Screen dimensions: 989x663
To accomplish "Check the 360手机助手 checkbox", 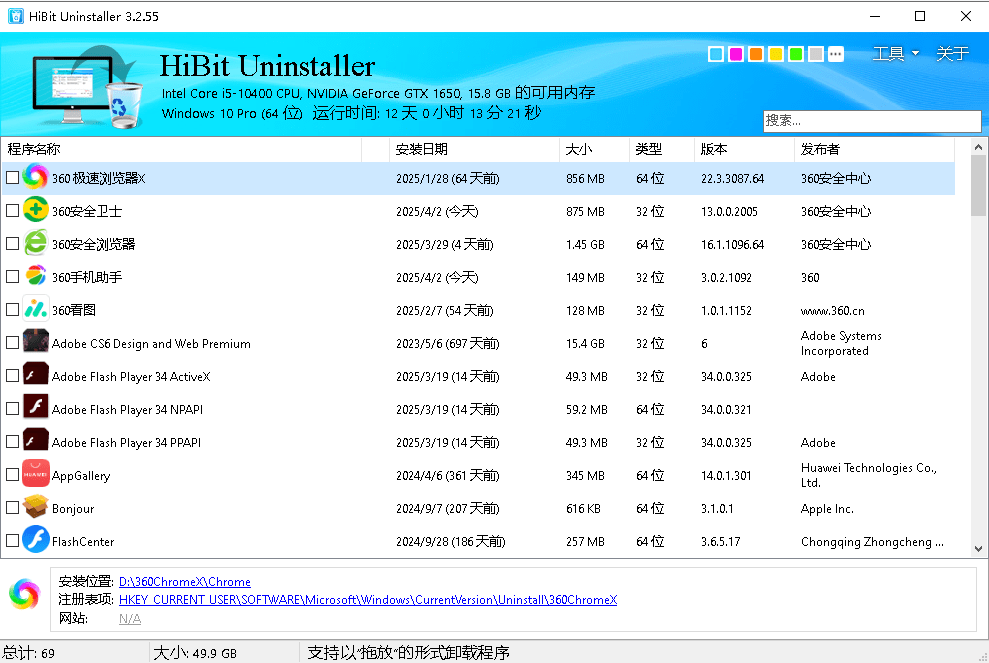I will point(13,277).
